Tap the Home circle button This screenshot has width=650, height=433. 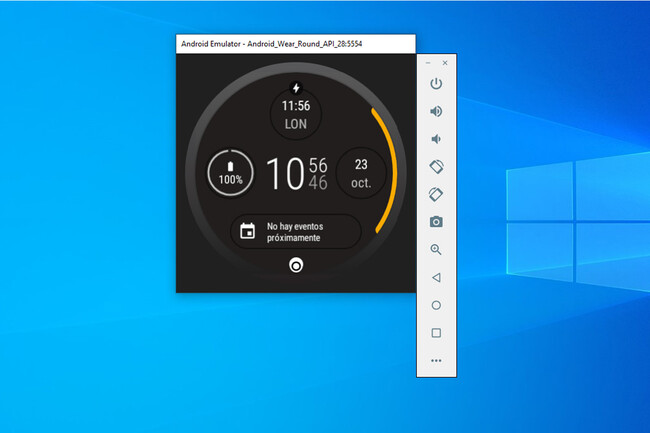[436, 305]
